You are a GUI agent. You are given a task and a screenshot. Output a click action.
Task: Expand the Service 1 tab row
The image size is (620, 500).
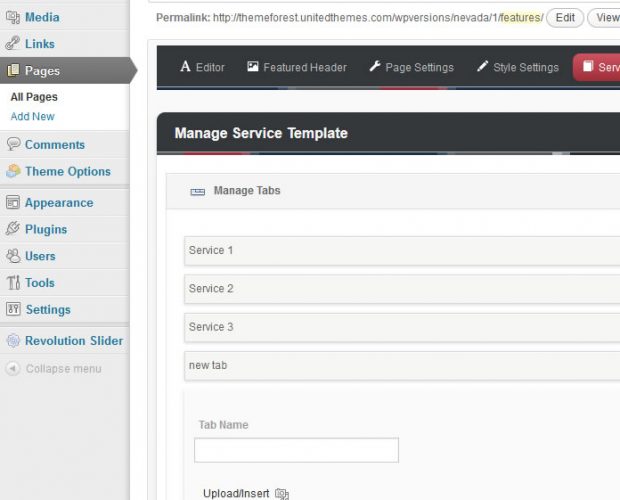400,250
